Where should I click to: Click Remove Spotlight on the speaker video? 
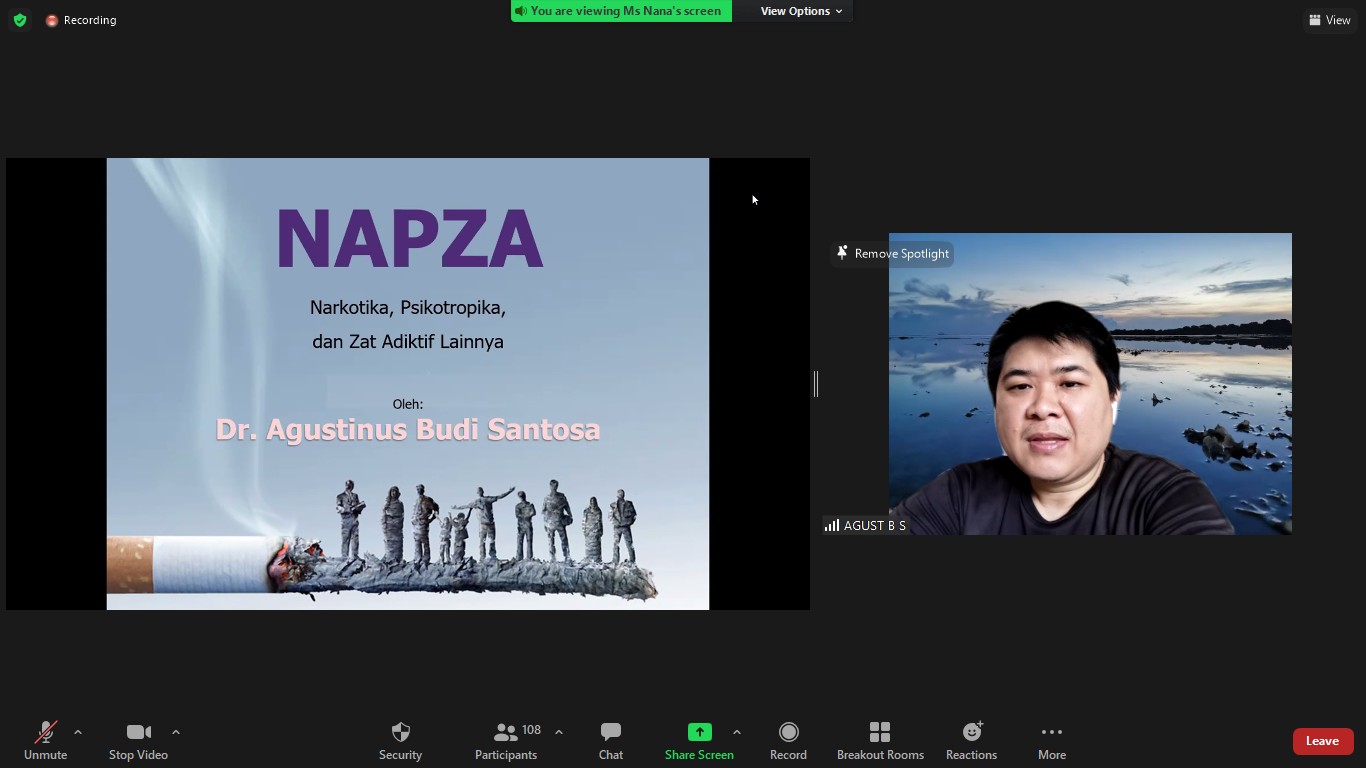click(x=893, y=254)
